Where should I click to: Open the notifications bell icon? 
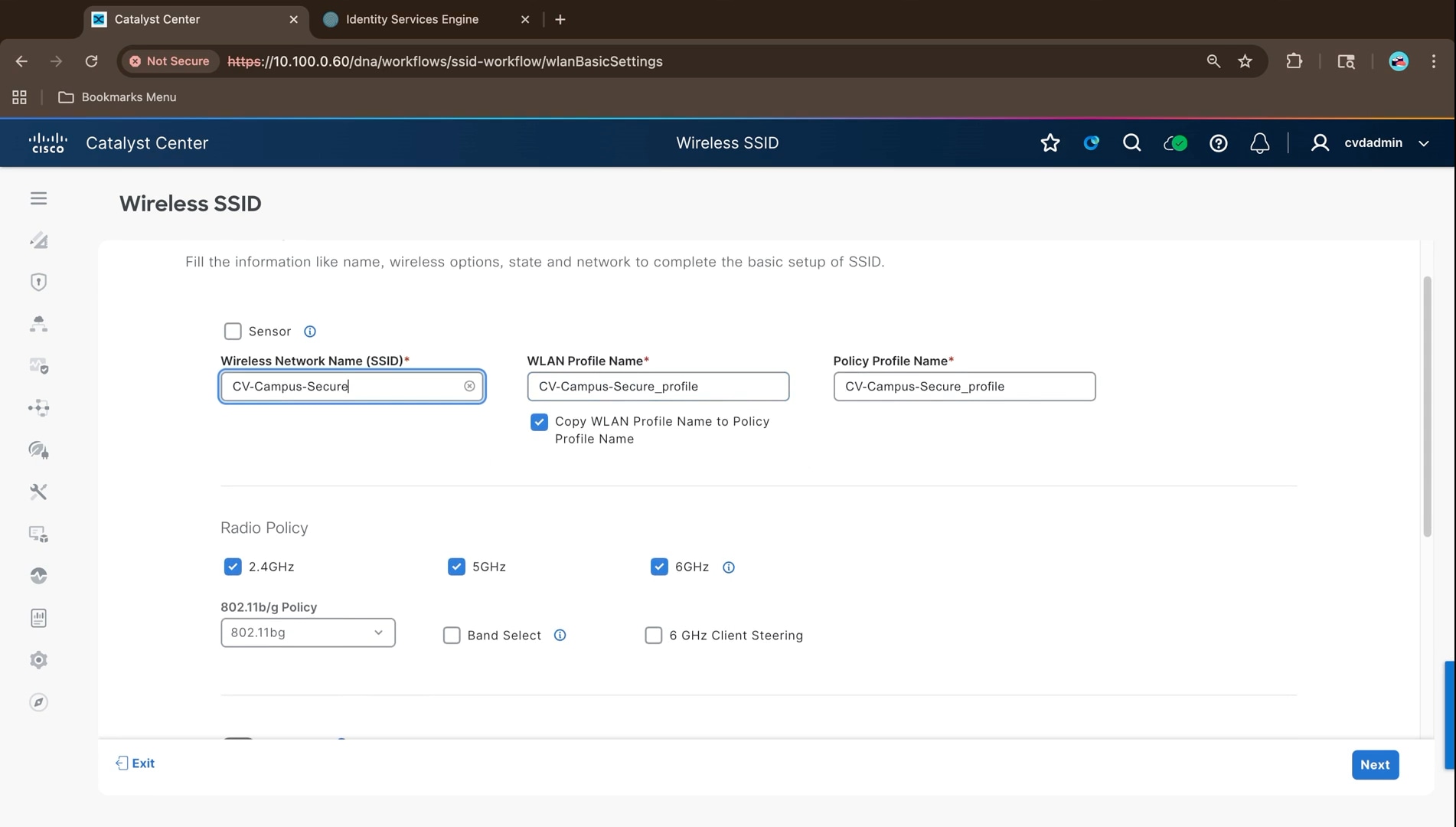[1259, 143]
